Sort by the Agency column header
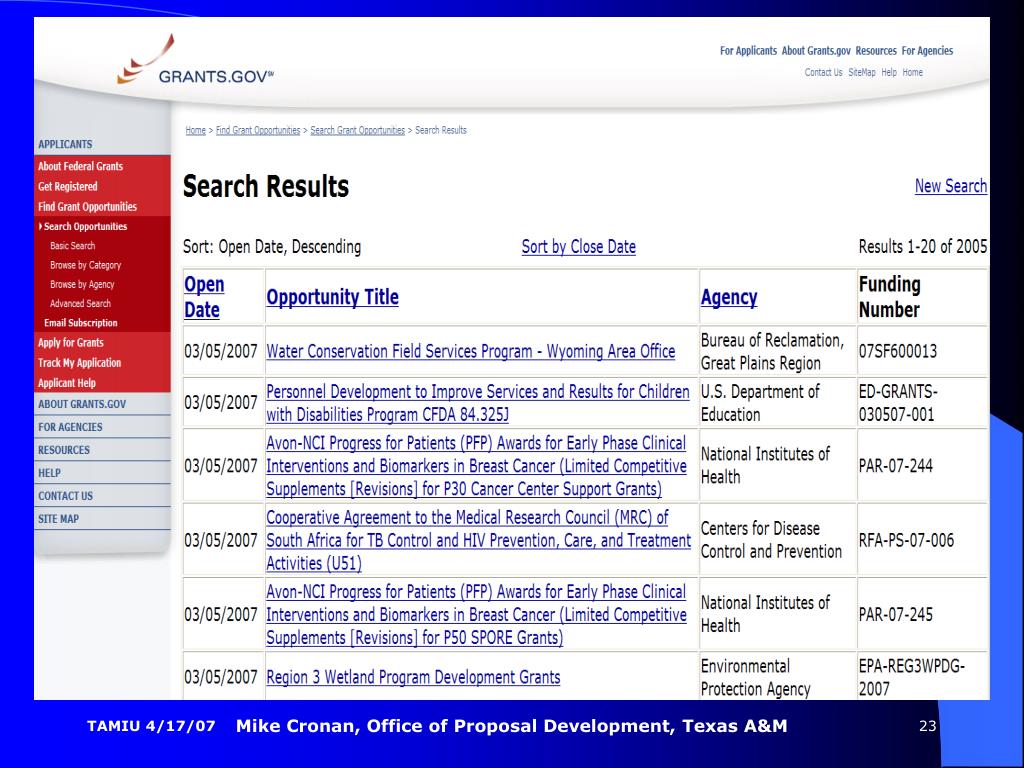 click(x=729, y=297)
